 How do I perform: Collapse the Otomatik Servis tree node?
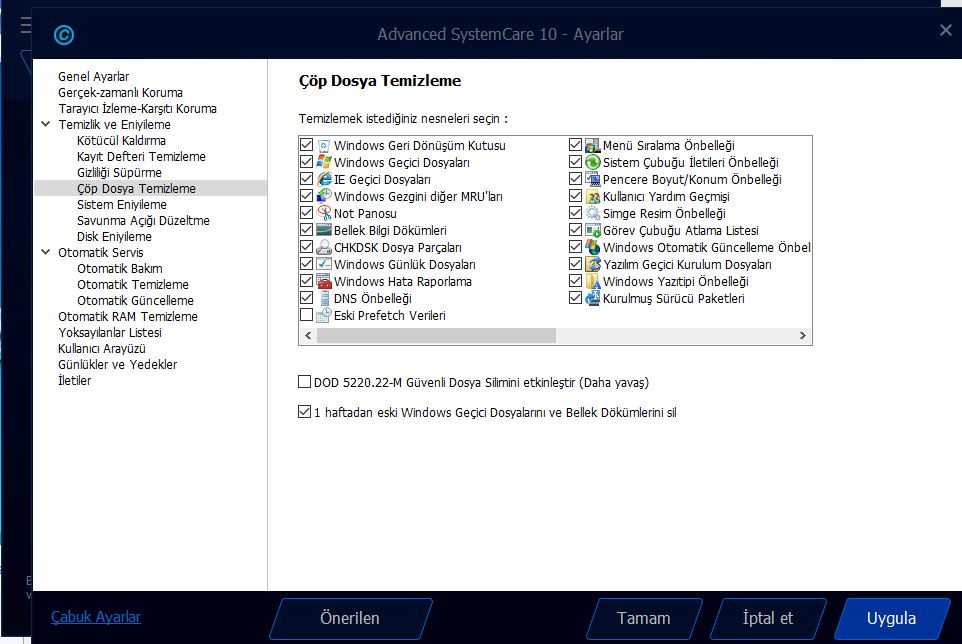tap(45, 252)
